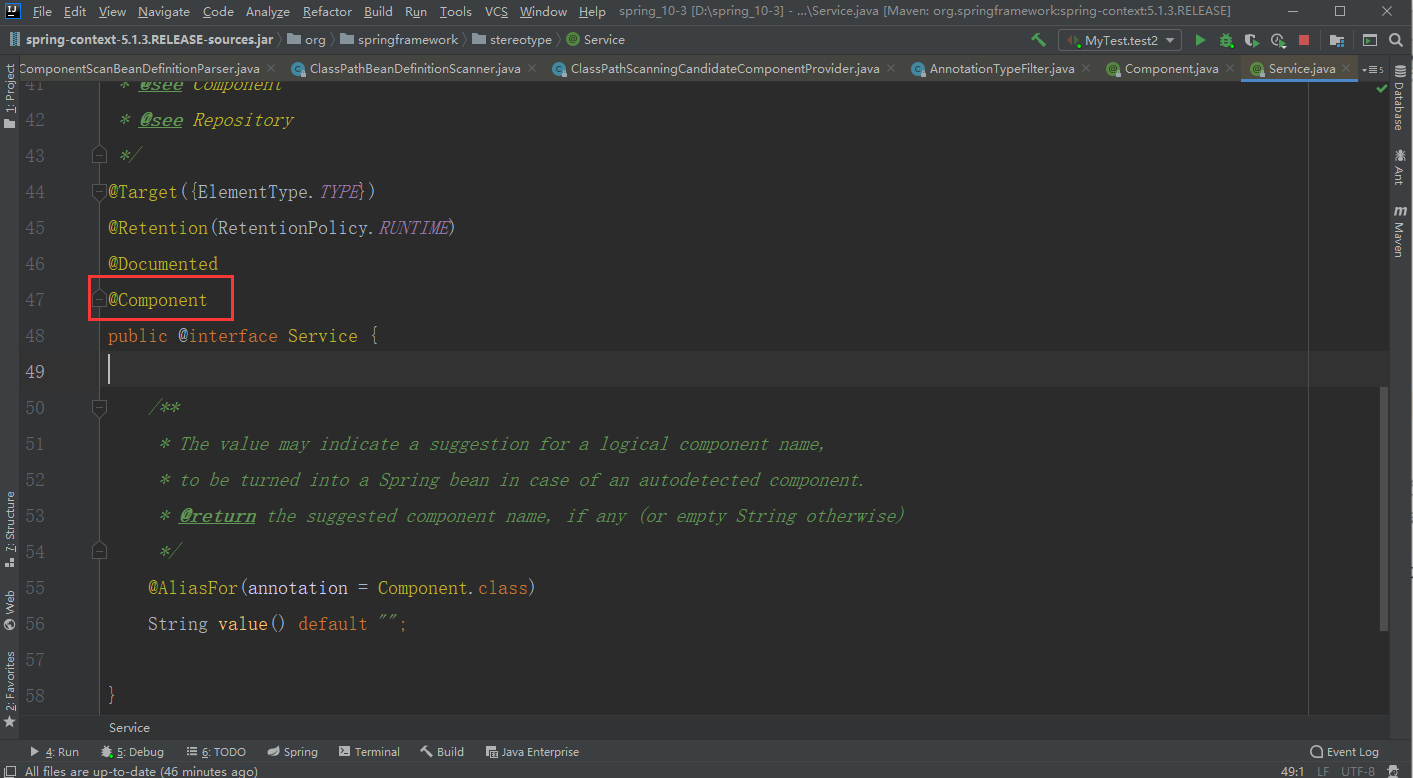Open the Spring tool window
This screenshot has width=1413, height=778.
[x=292, y=752]
